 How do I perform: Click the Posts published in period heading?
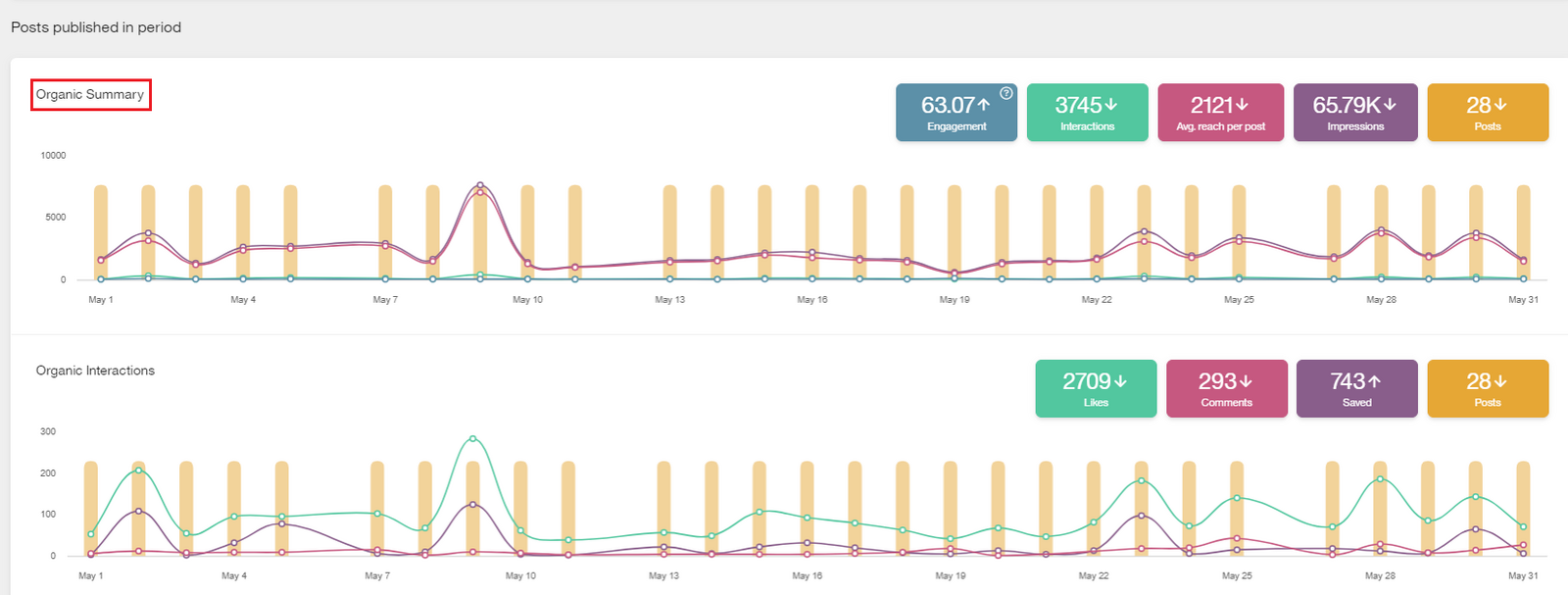[x=96, y=27]
